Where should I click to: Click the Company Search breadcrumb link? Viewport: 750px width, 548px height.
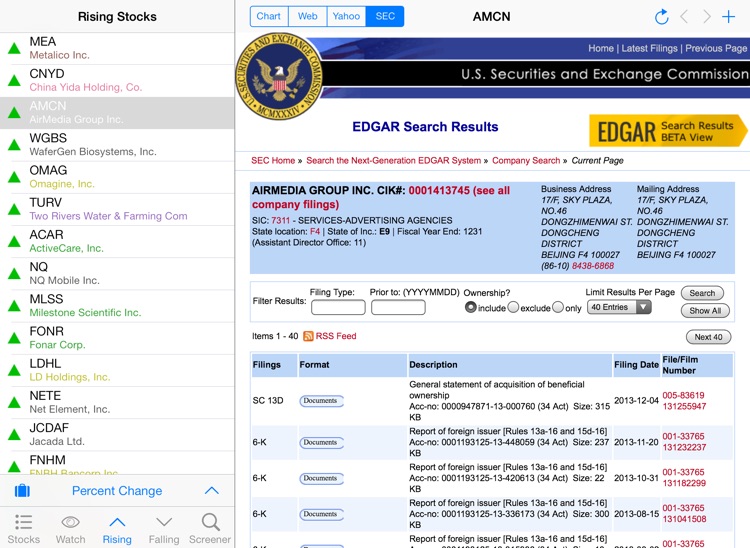coord(526,161)
